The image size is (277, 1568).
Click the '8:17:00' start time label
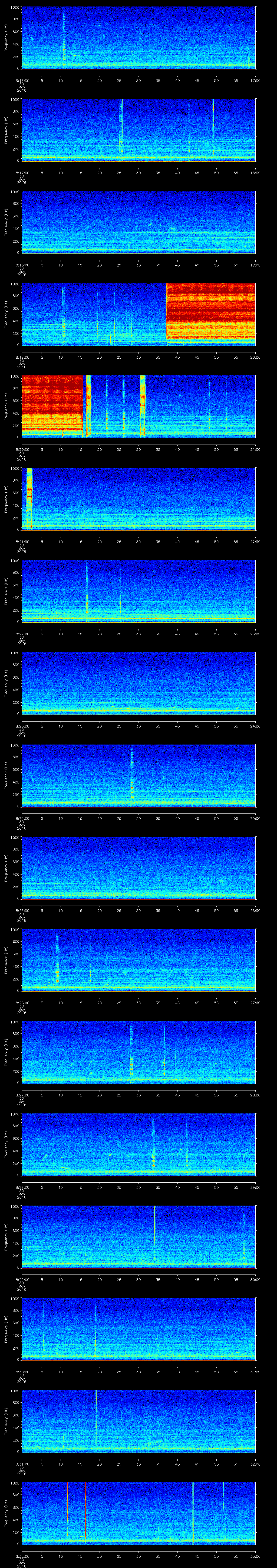[x=22, y=173]
